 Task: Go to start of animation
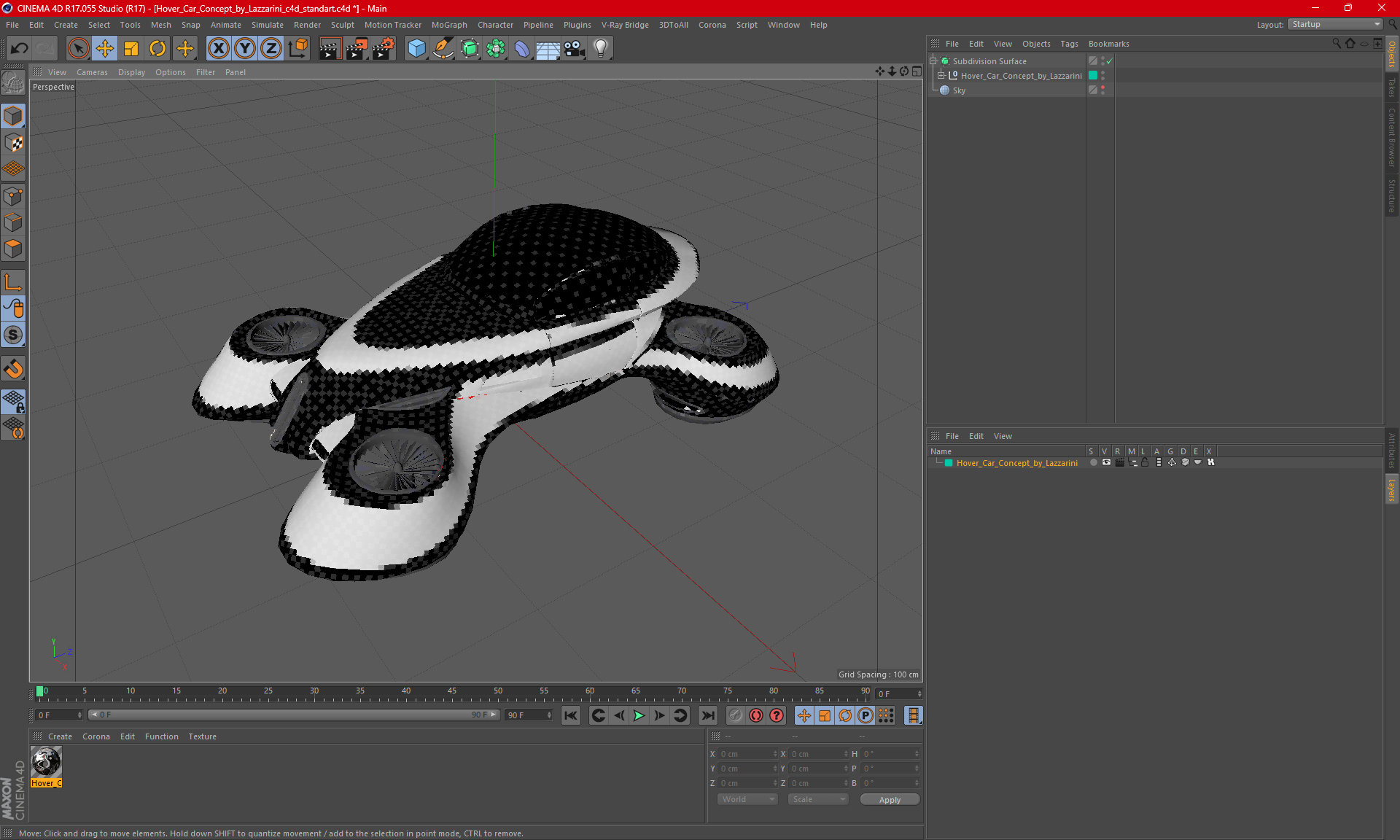coord(571,715)
